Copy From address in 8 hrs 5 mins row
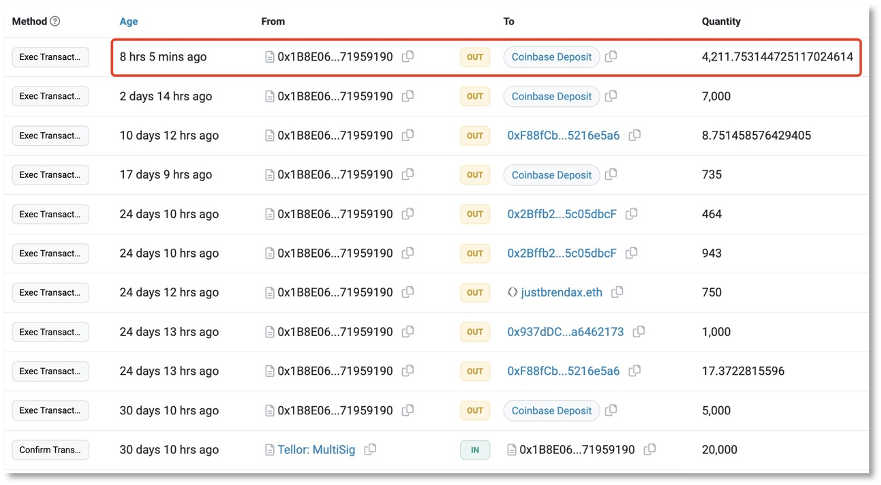The image size is (881, 485). tap(408, 56)
